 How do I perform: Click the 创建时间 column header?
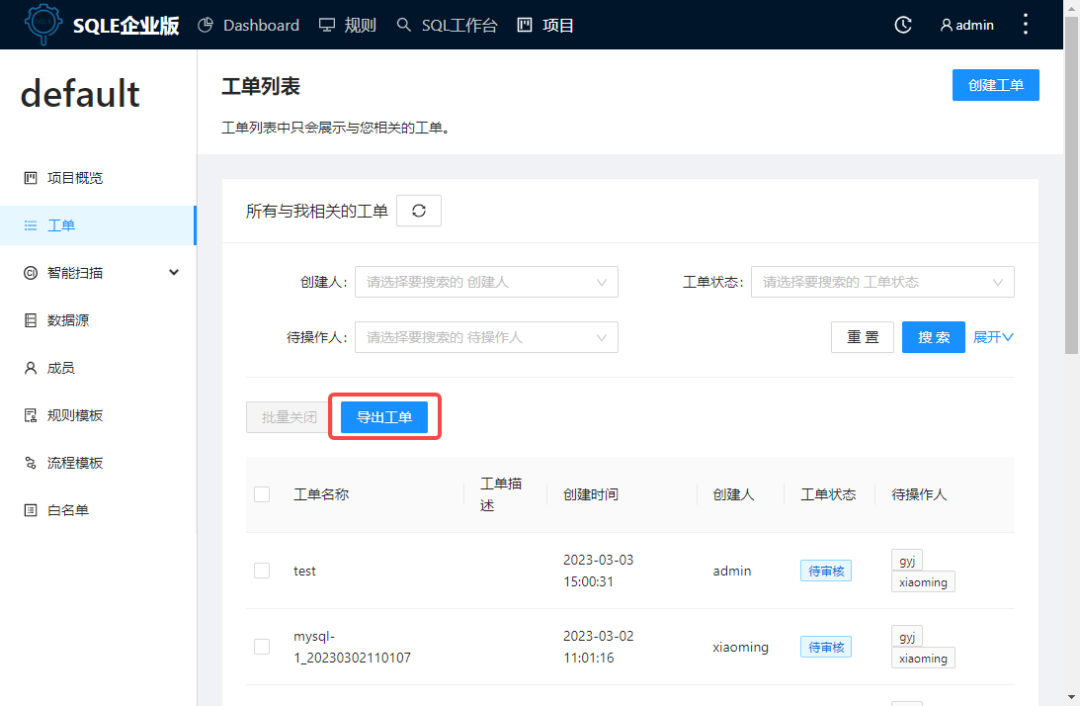(x=590, y=495)
